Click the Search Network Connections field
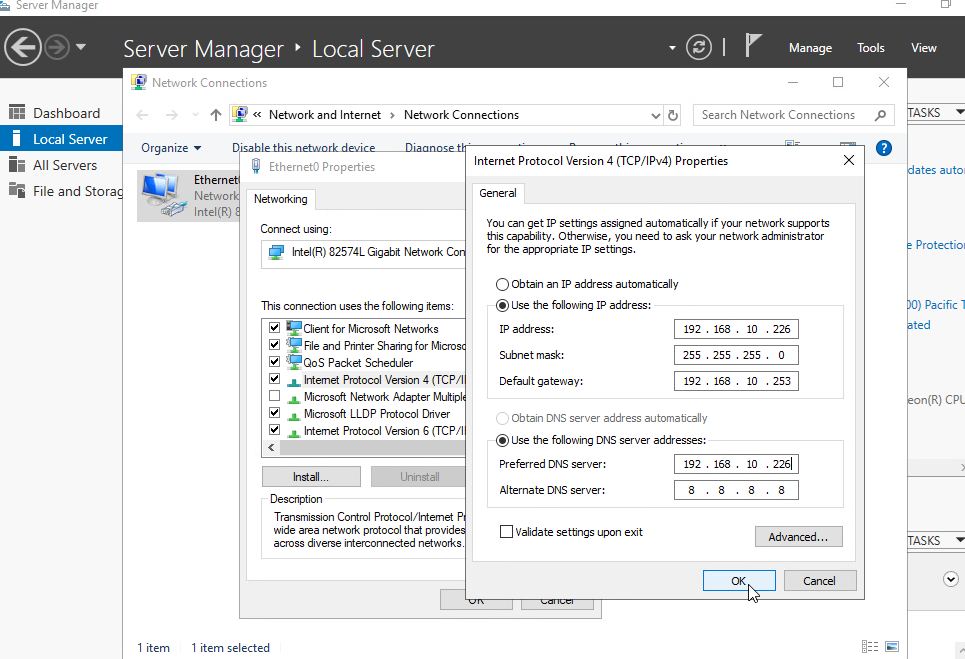 pyautogui.click(x=793, y=115)
